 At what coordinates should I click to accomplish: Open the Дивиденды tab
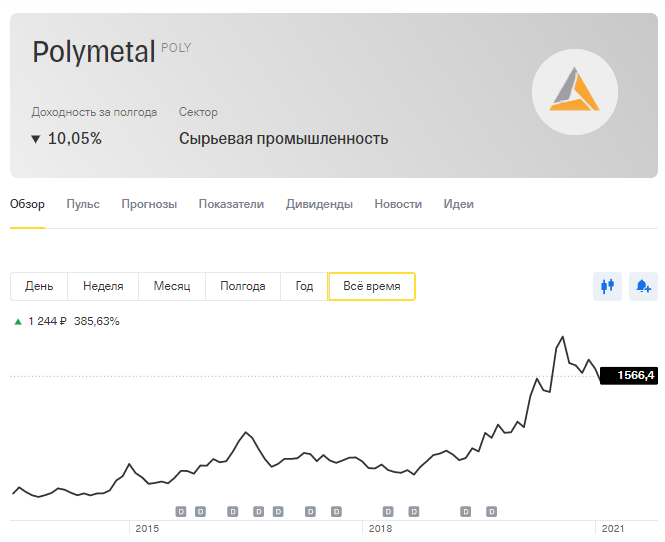pos(319,204)
